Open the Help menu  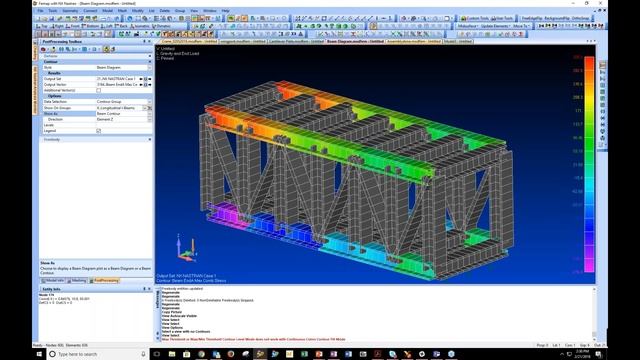225,11
